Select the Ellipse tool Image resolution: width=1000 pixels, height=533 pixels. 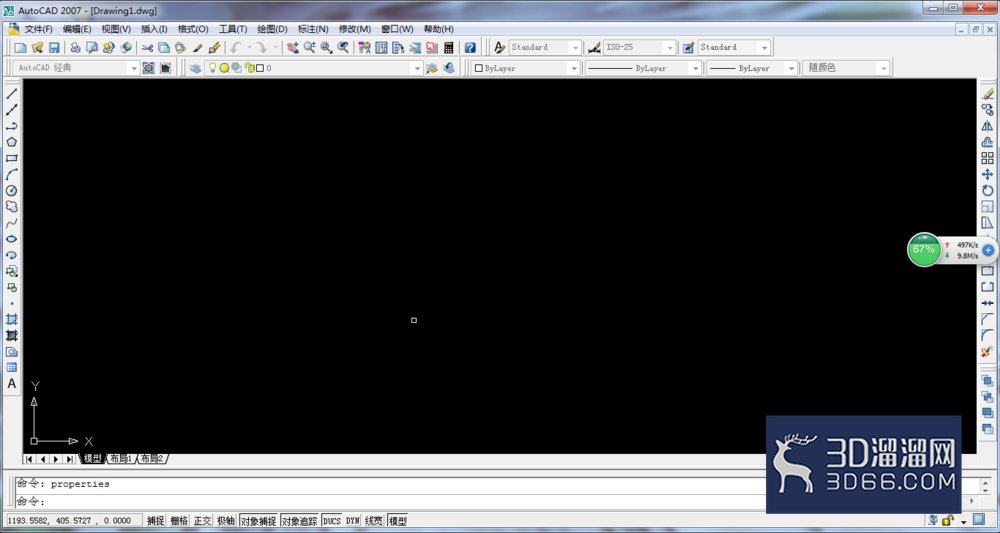11,238
